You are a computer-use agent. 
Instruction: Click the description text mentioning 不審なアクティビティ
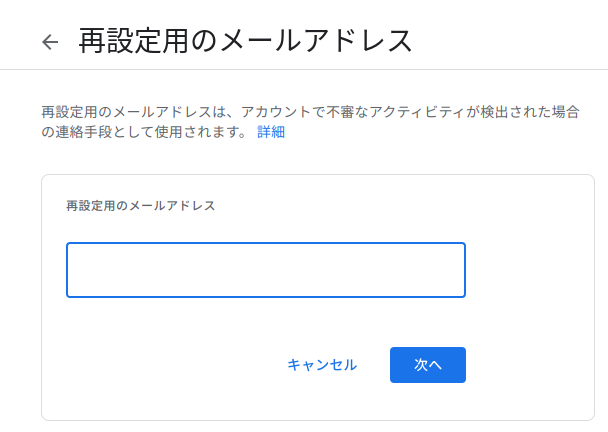(x=310, y=110)
